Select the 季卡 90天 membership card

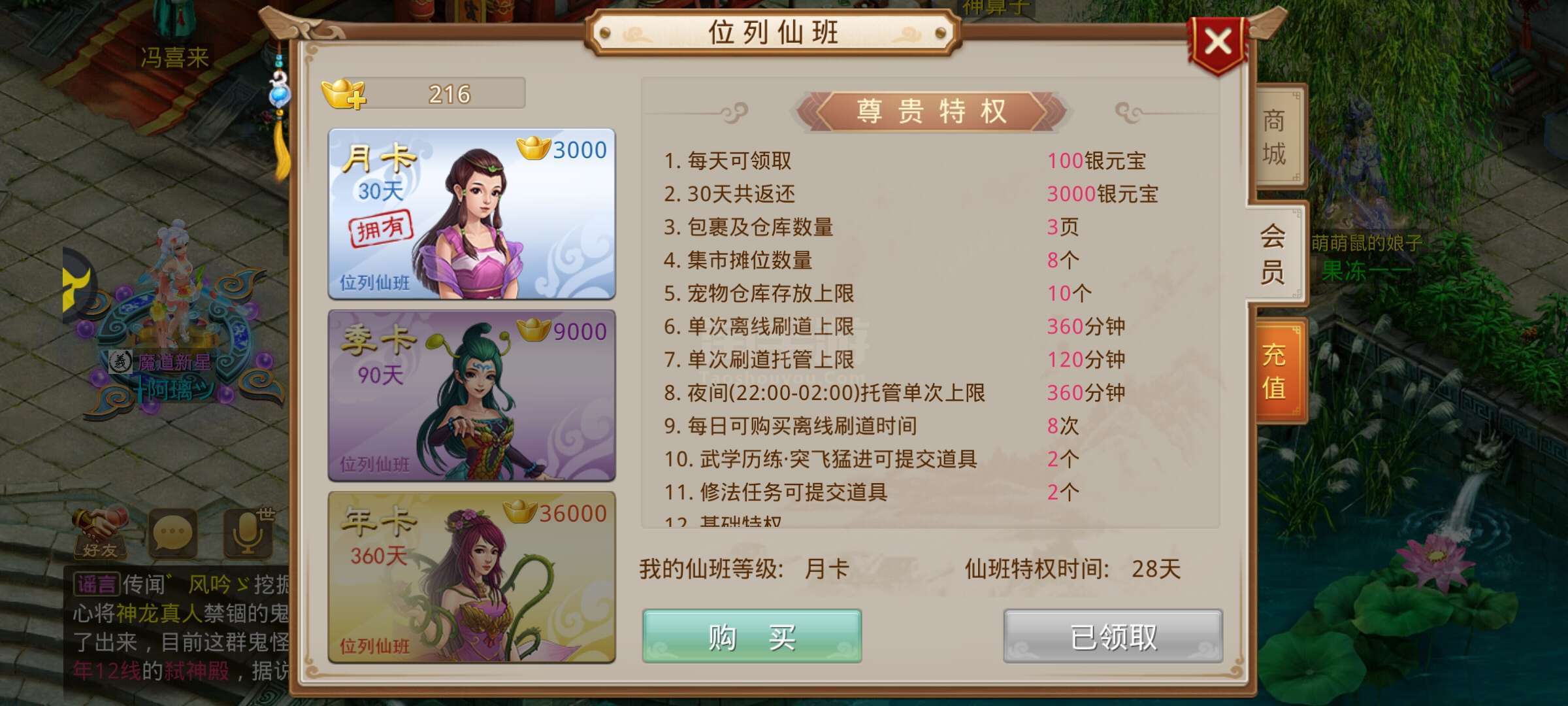click(x=472, y=395)
